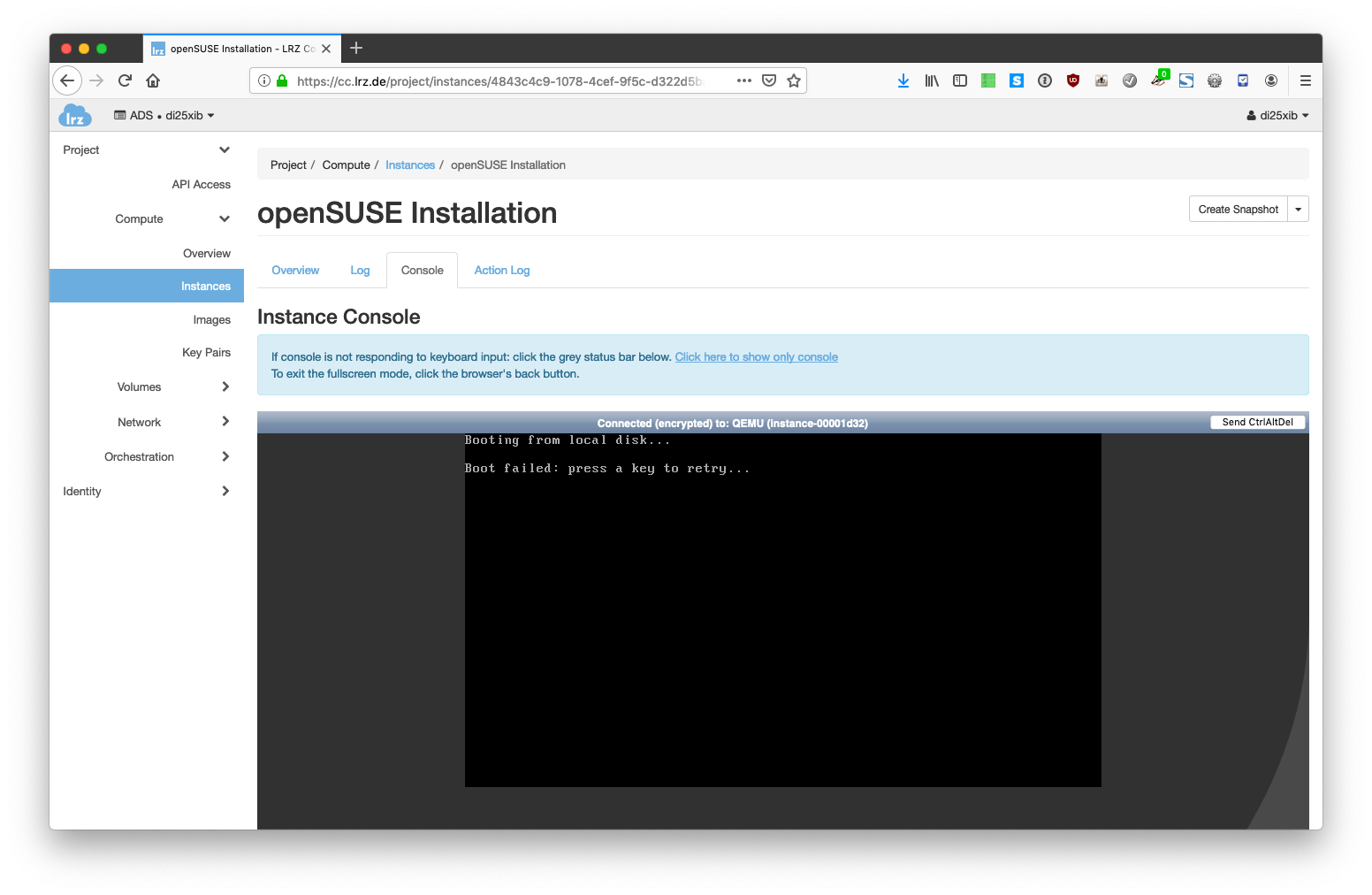
Task: Switch to the Log tab
Action: [x=360, y=271]
